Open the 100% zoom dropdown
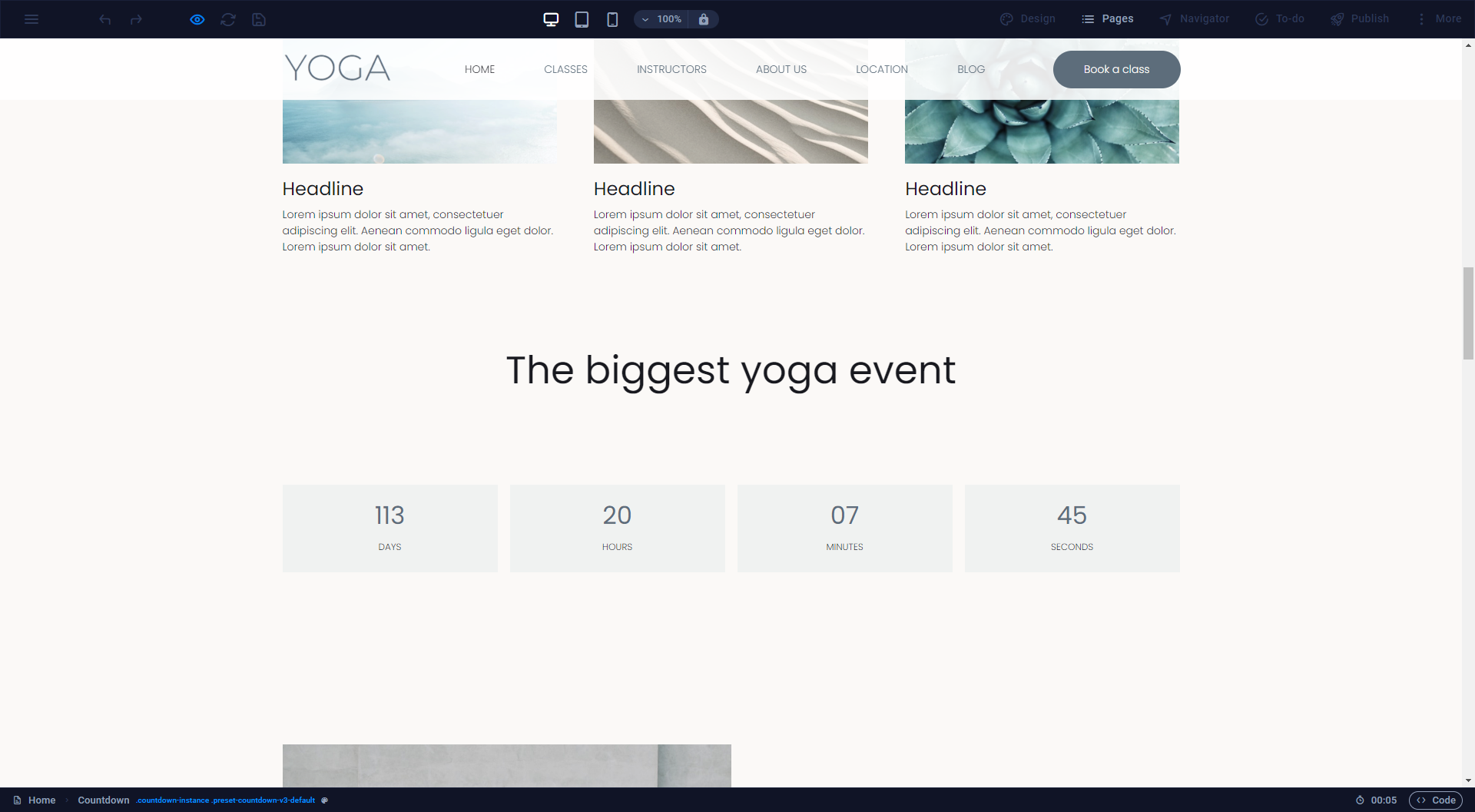Viewport: 1475px width, 812px height. [661, 19]
